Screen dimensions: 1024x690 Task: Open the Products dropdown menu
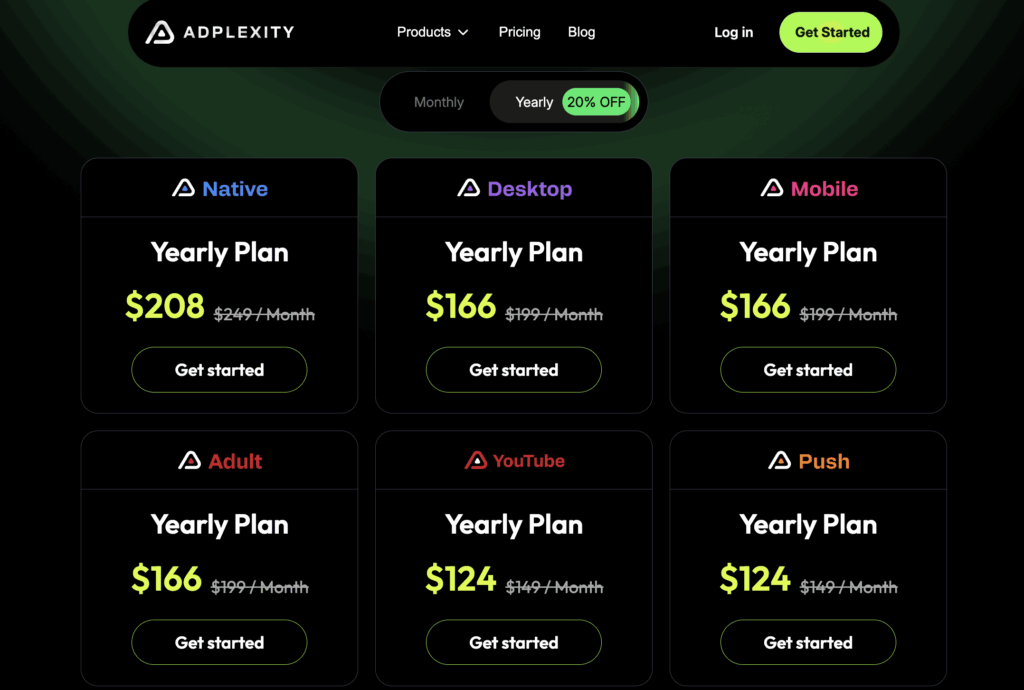tap(424, 31)
